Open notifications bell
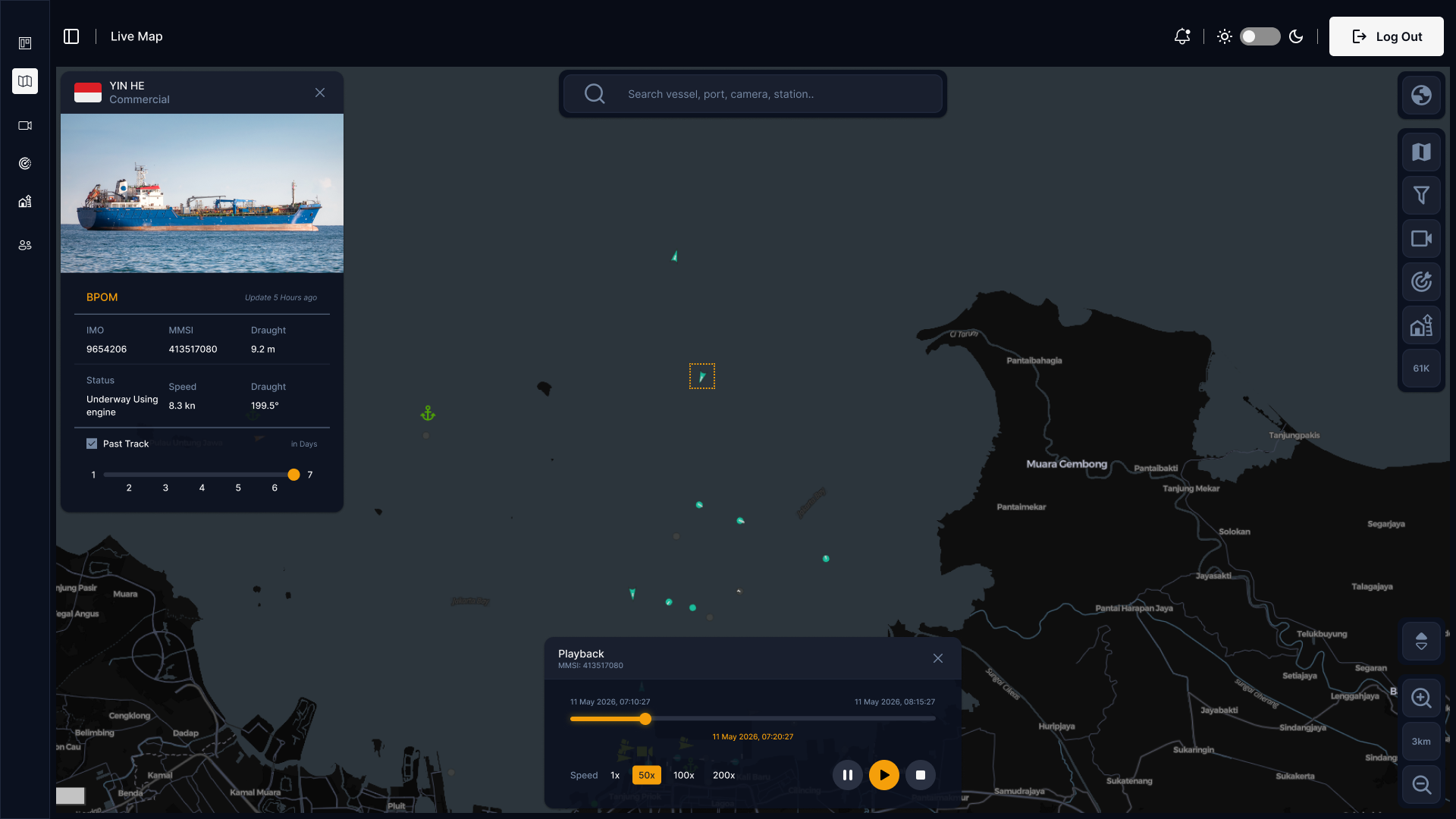Viewport: 1456px width, 819px height. [x=1182, y=36]
